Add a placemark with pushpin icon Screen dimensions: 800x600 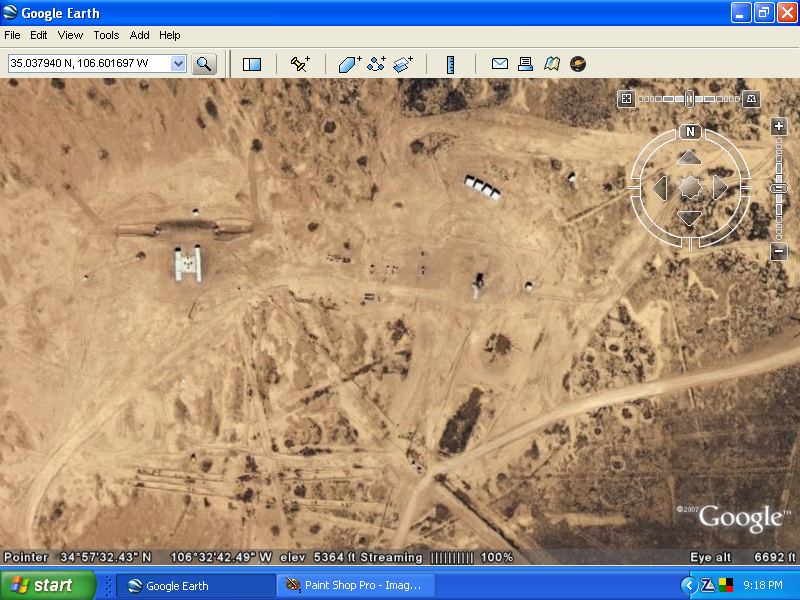coord(300,64)
